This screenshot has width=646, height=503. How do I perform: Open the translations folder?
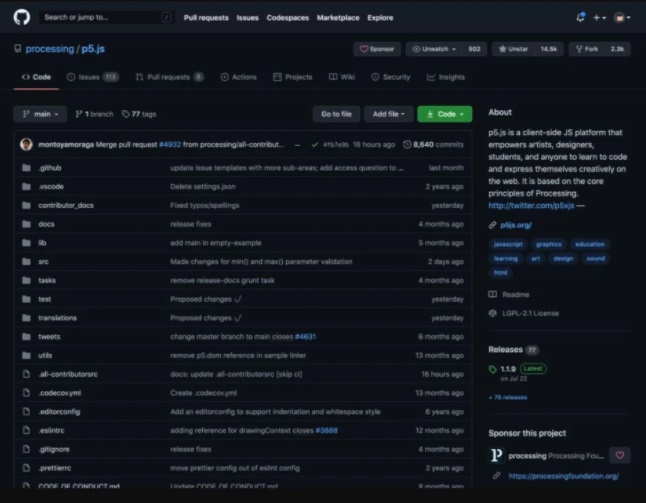coord(57,318)
